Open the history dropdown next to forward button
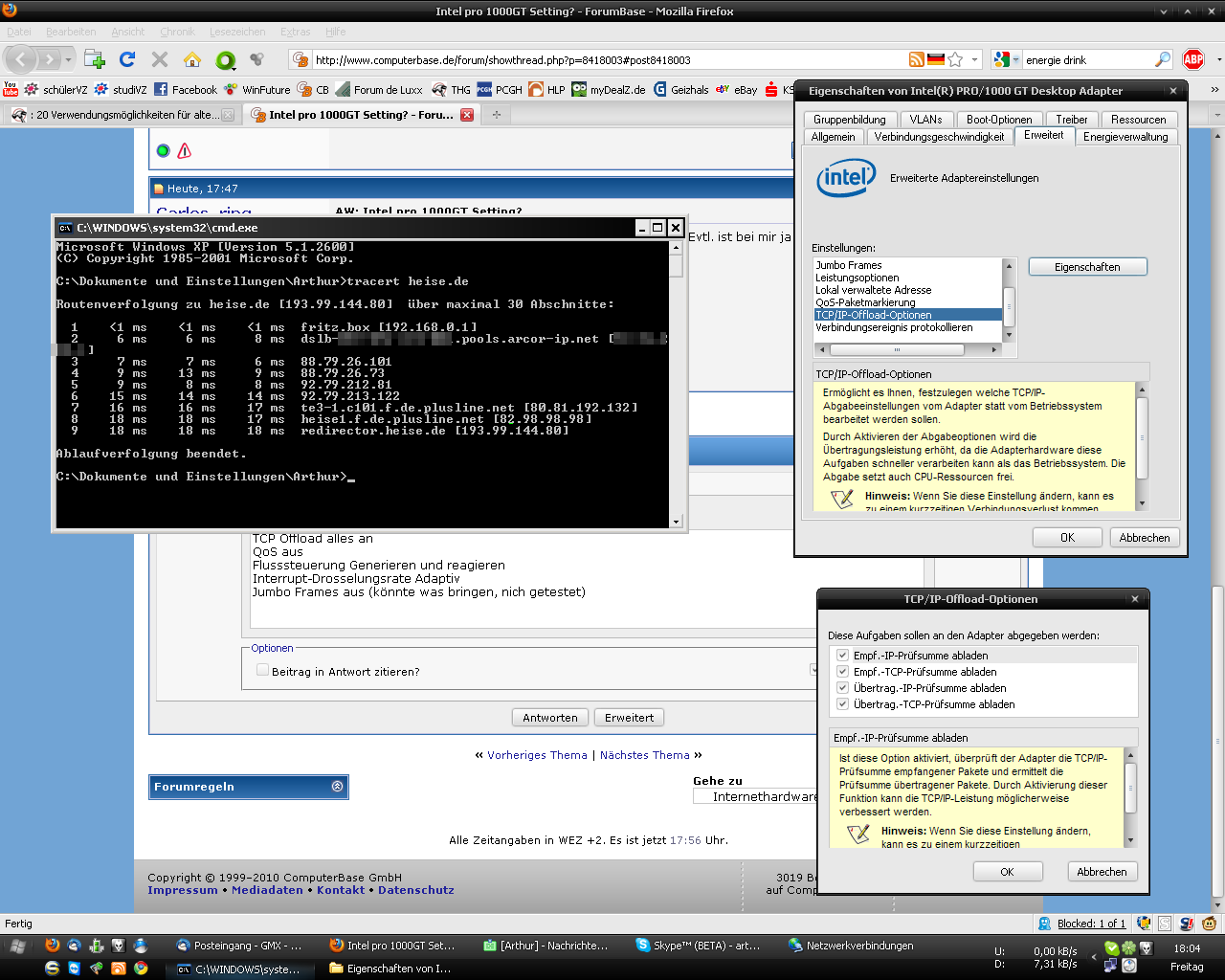This screenshot has width=1225, height=980. [x=68, y=59]
